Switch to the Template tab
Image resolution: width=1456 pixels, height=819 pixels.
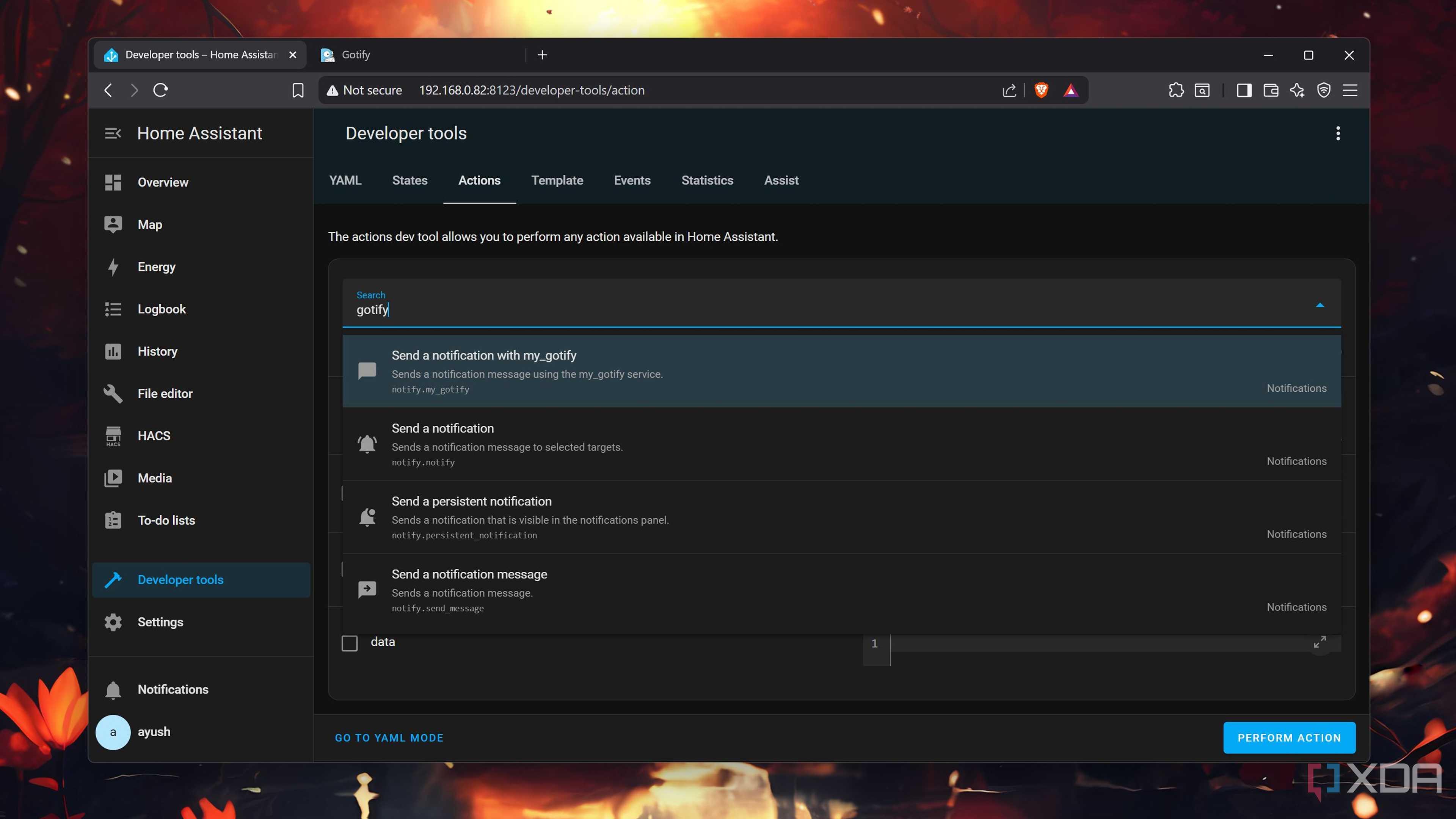pyautogui.click(x=557, y=180)
